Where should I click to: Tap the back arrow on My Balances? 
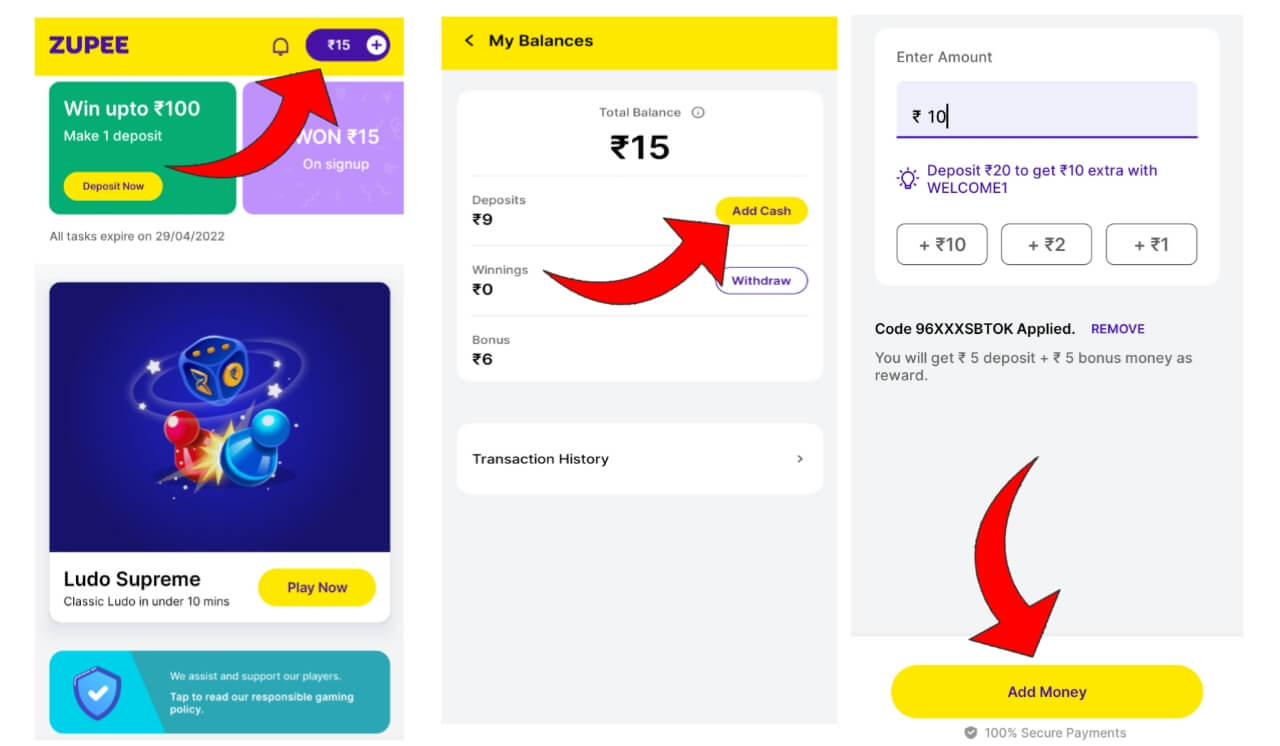click(470, 41)
